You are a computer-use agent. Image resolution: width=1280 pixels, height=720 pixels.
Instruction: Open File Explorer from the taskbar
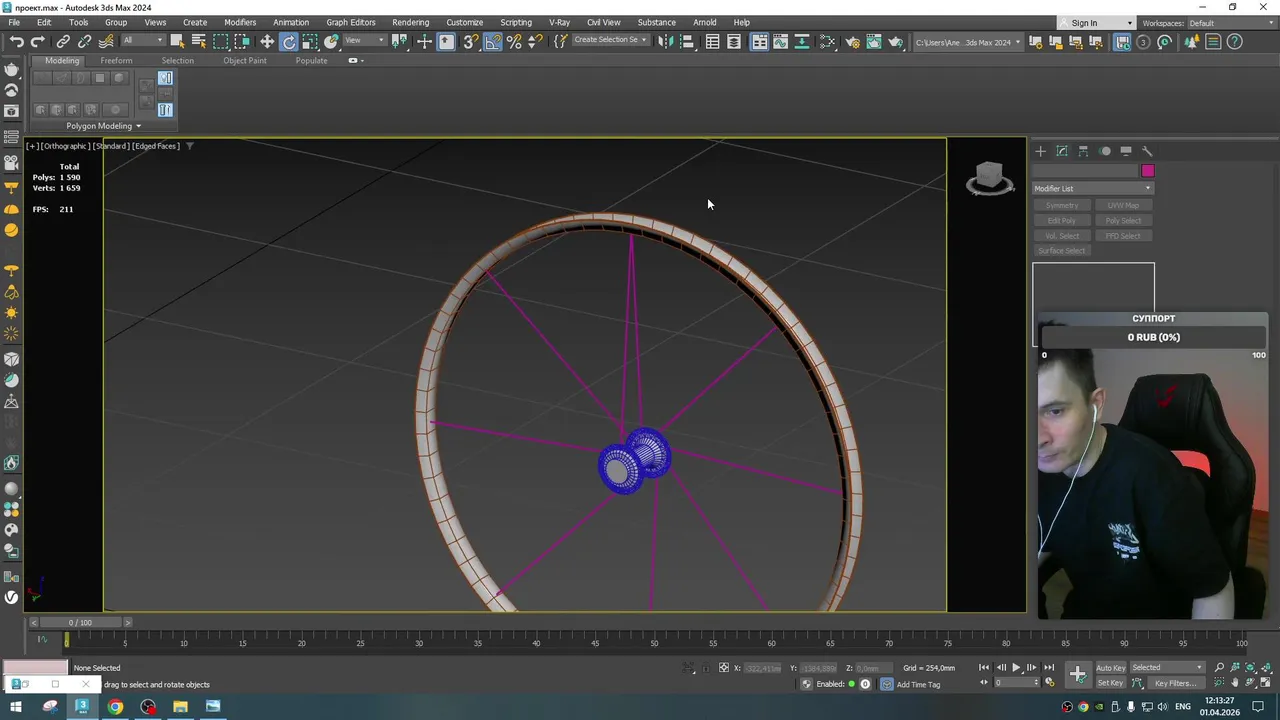tap(180, 707)
